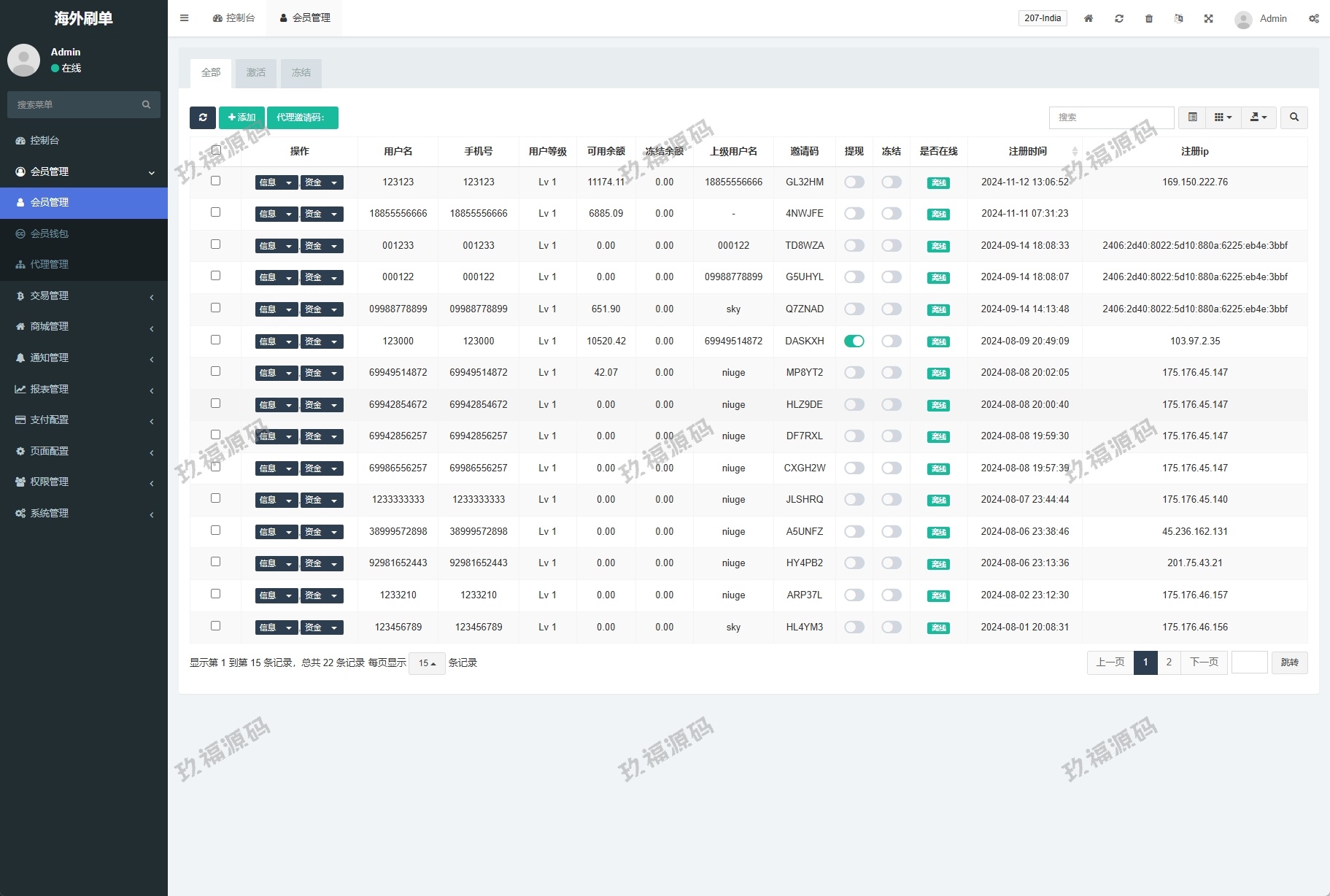This screenshot has height=896, width=1330.
Task: Switch to the 激活 tab
Action: (256, 73)
